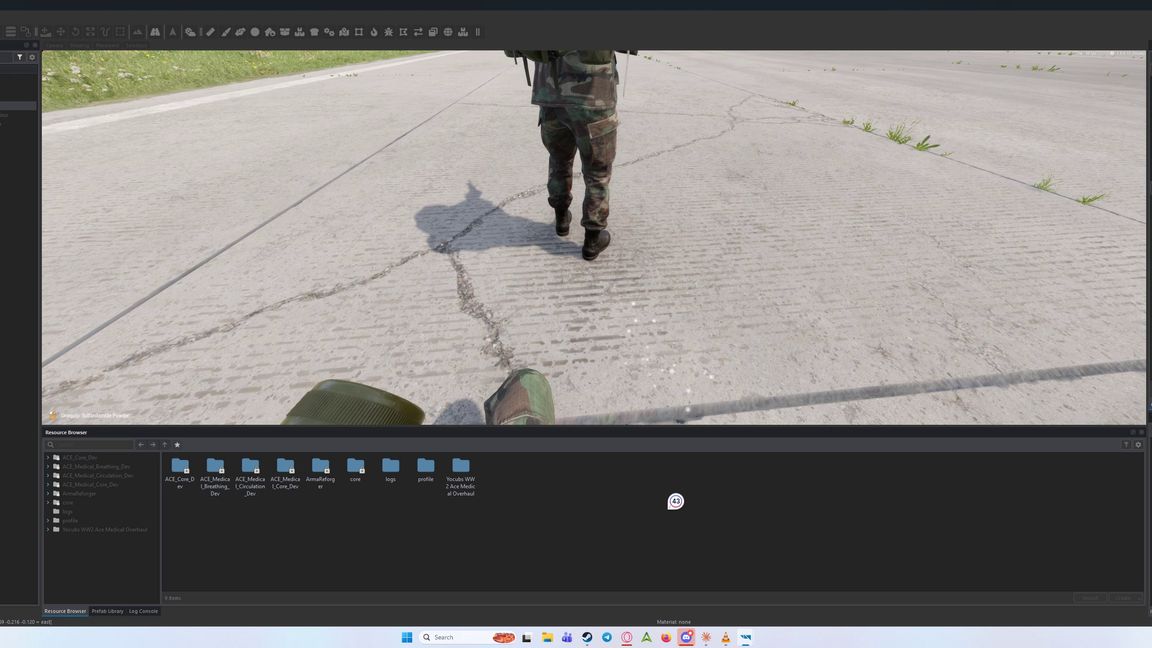Expand ACE_Core_Dev tree node
Image resolution: width=1152 pixels, height=648 pixels.
click(x=48, y=457)
